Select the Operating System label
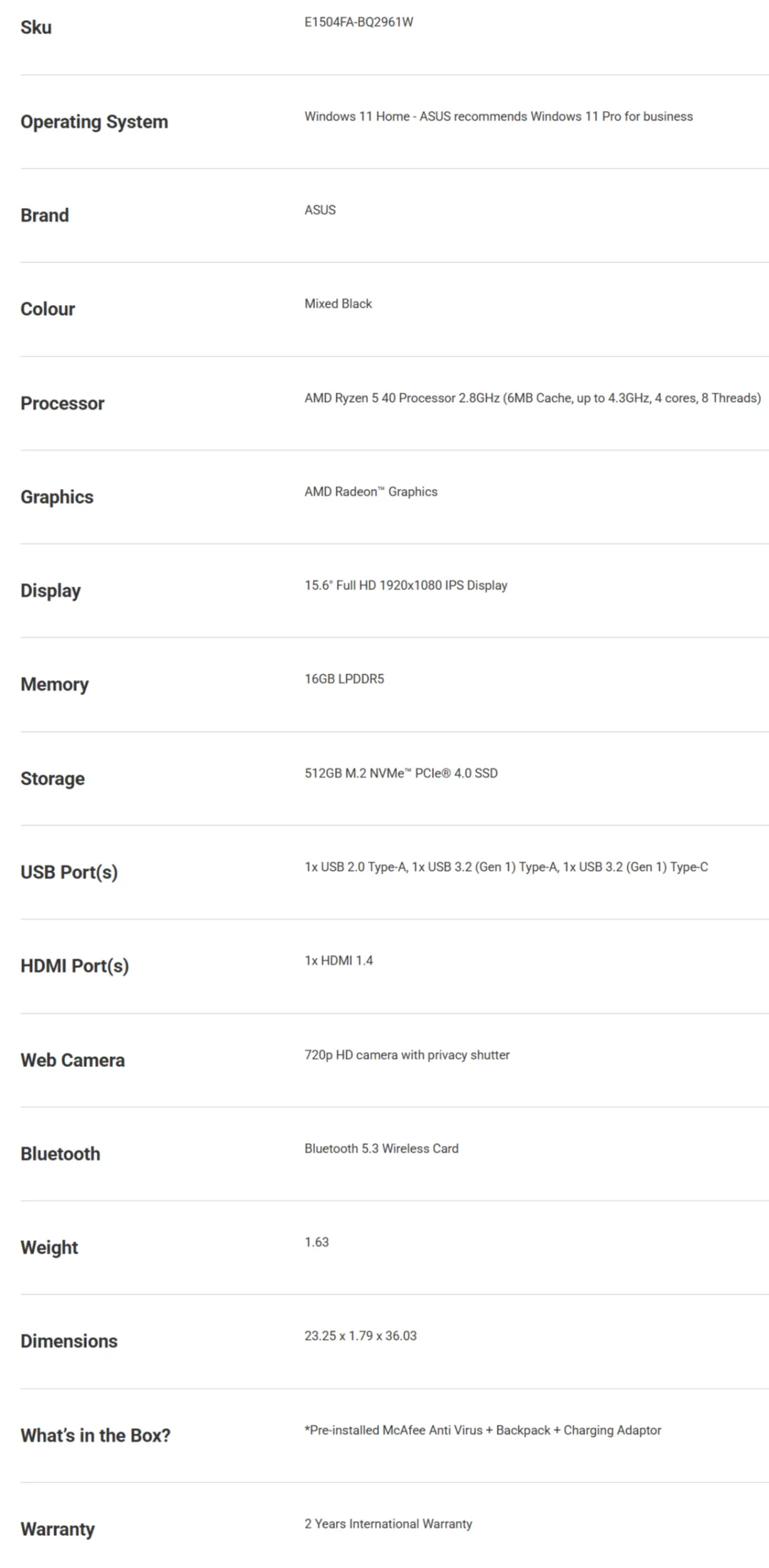This screenshot has height=1568, width=769. [94, 122]
